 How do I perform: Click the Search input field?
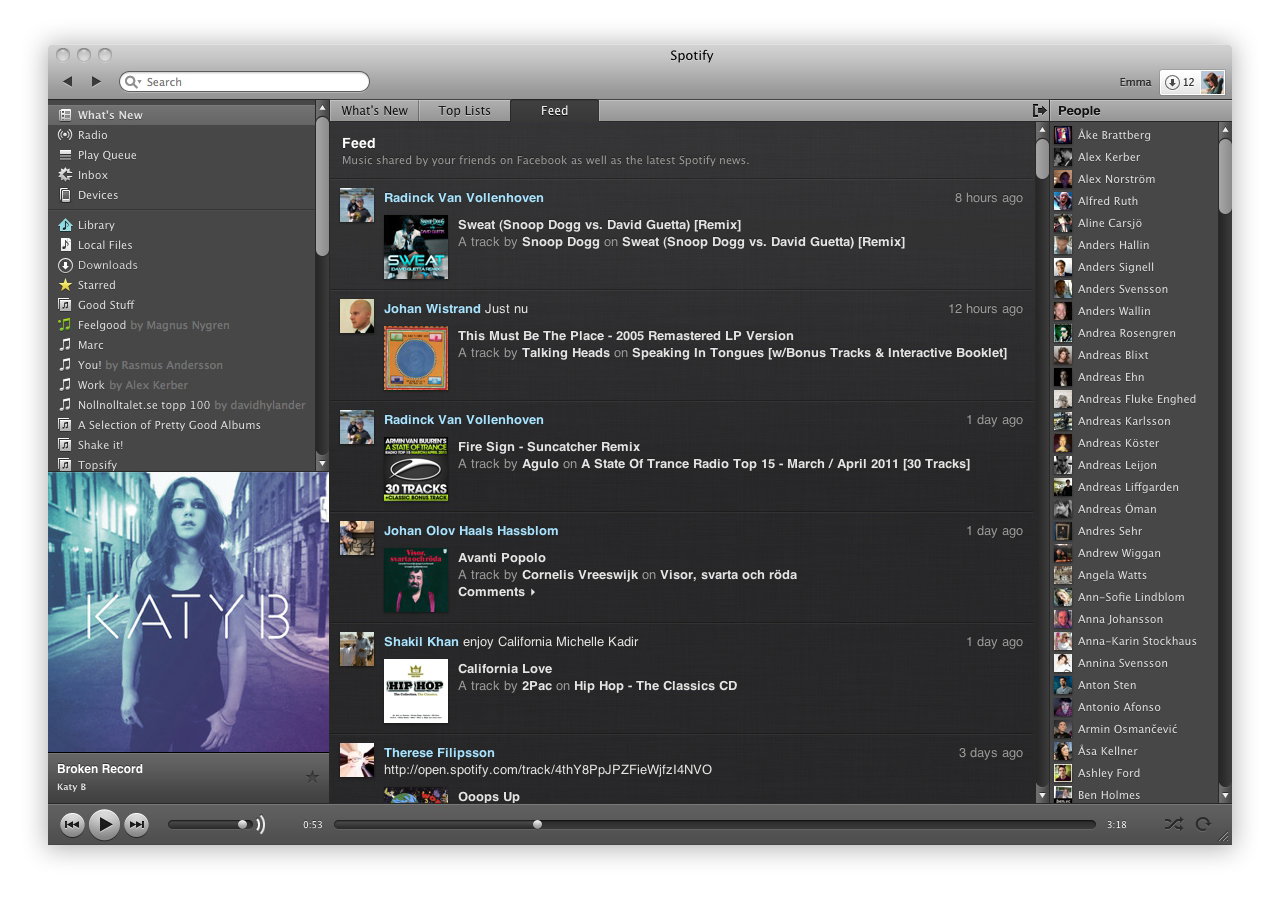(x=244, y=82)
